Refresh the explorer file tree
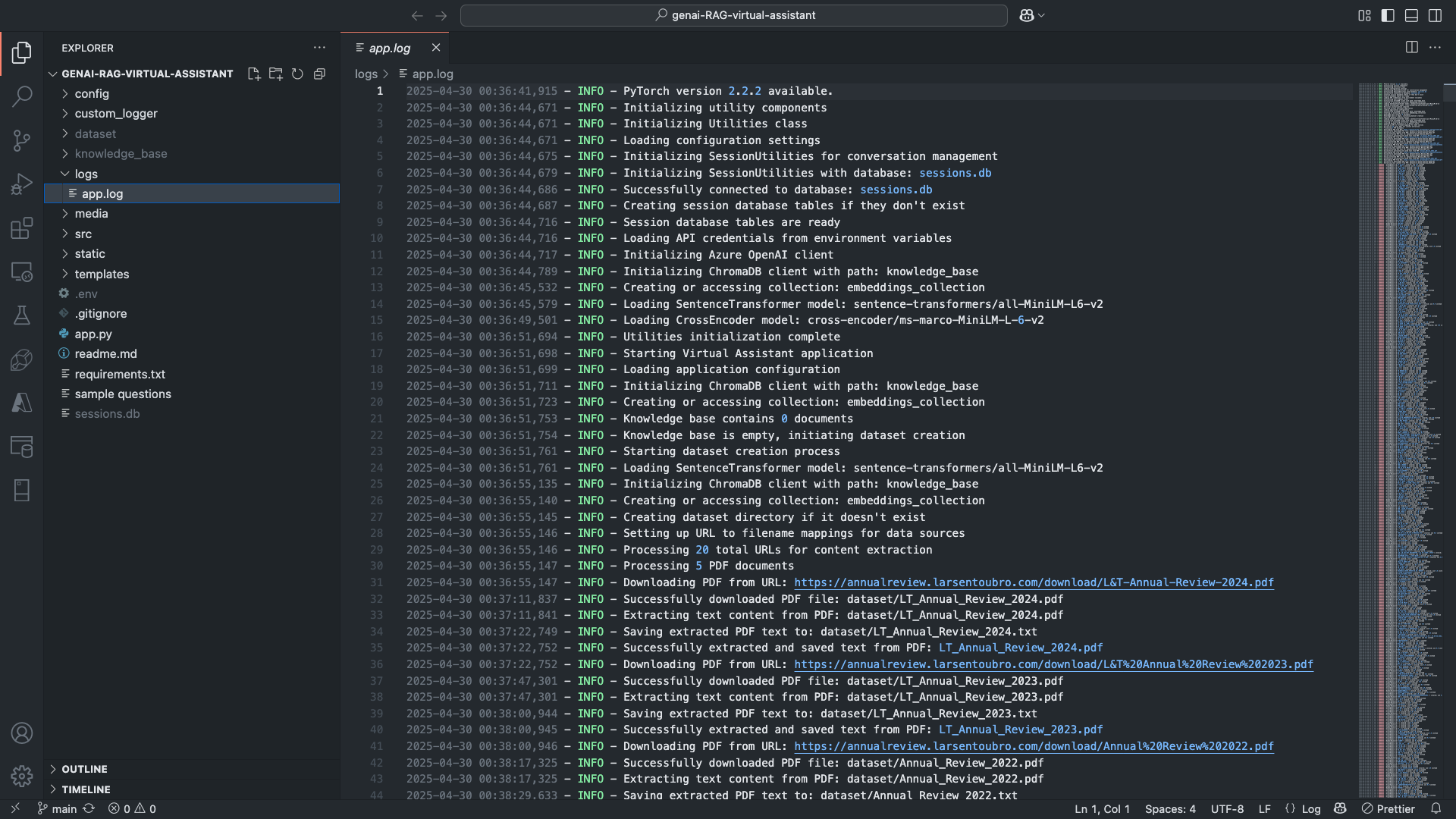Screen dimensions: 1456x819 pos(297,74)
